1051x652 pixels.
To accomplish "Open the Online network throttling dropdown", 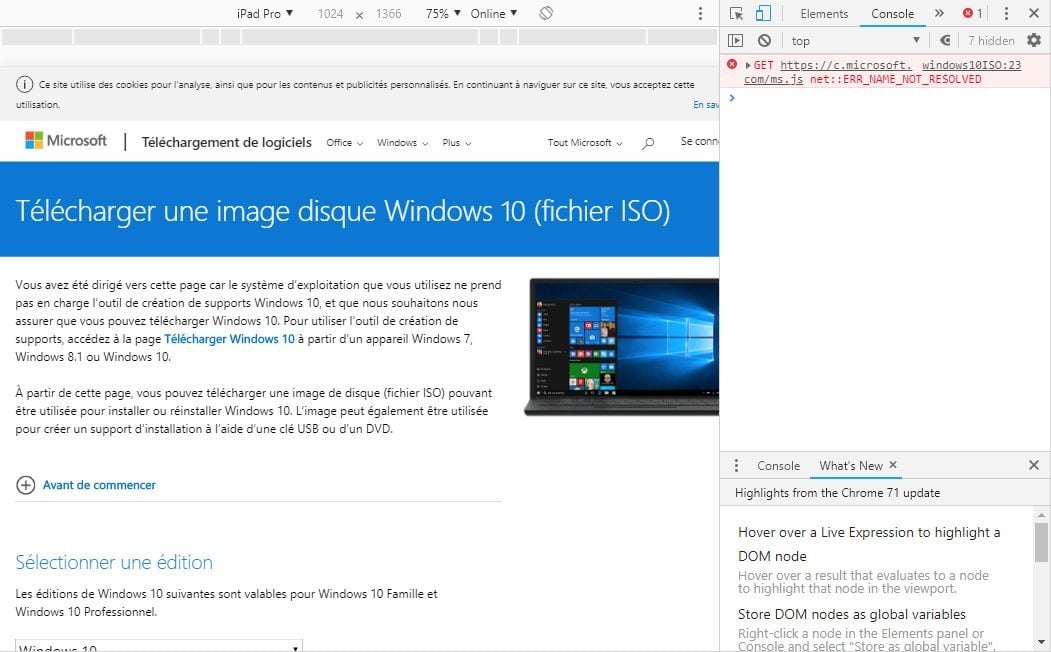I will coord(494,13).
